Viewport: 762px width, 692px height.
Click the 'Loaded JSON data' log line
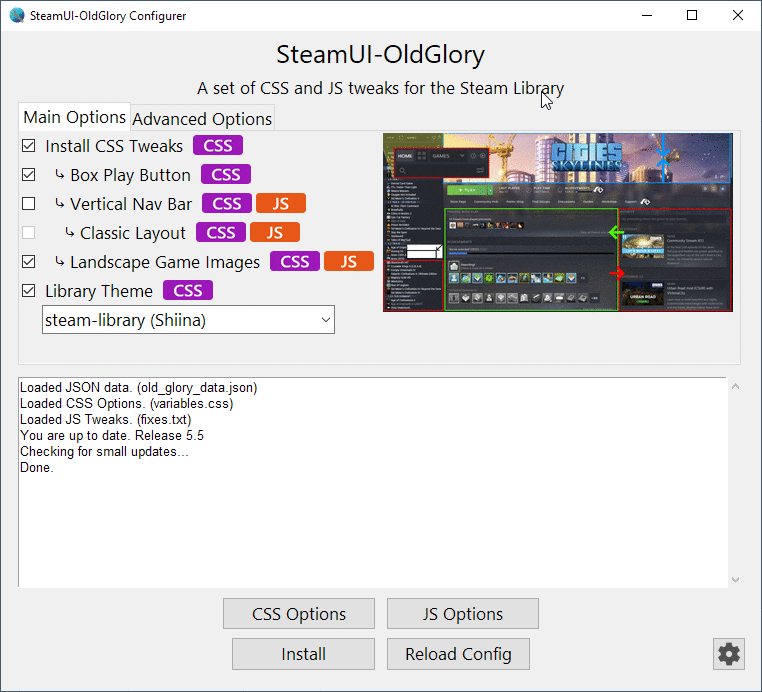pyautogui.click(x=139, y=387)
